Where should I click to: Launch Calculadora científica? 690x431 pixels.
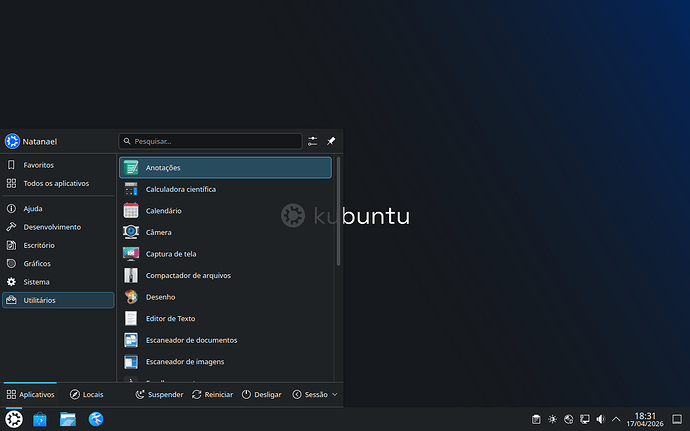coord(225,189)
